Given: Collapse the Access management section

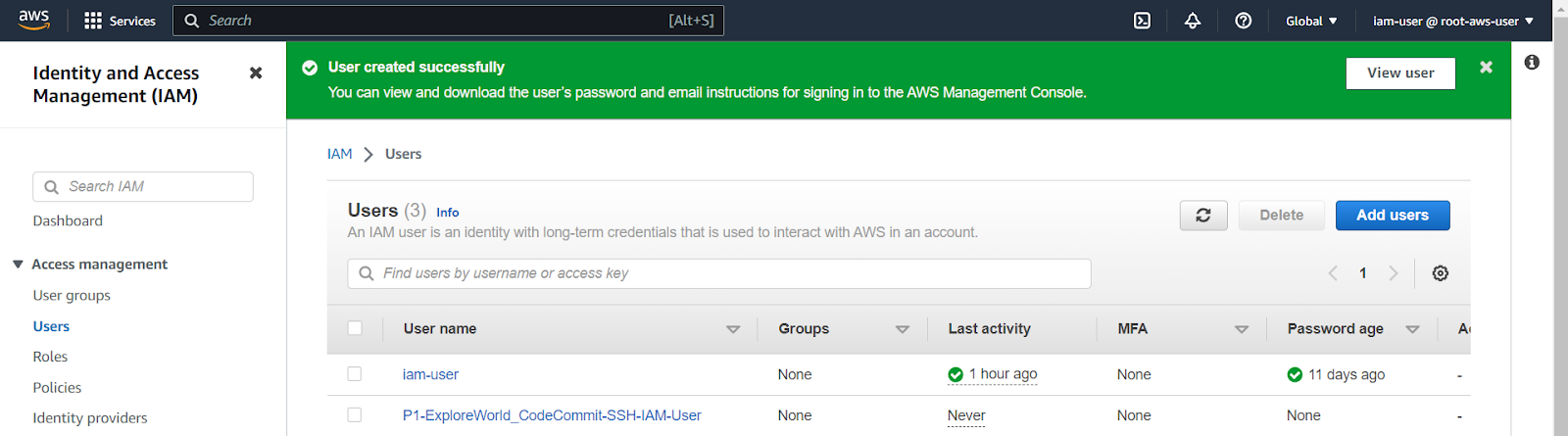Looking at the screenshot, I should (18, 265).
